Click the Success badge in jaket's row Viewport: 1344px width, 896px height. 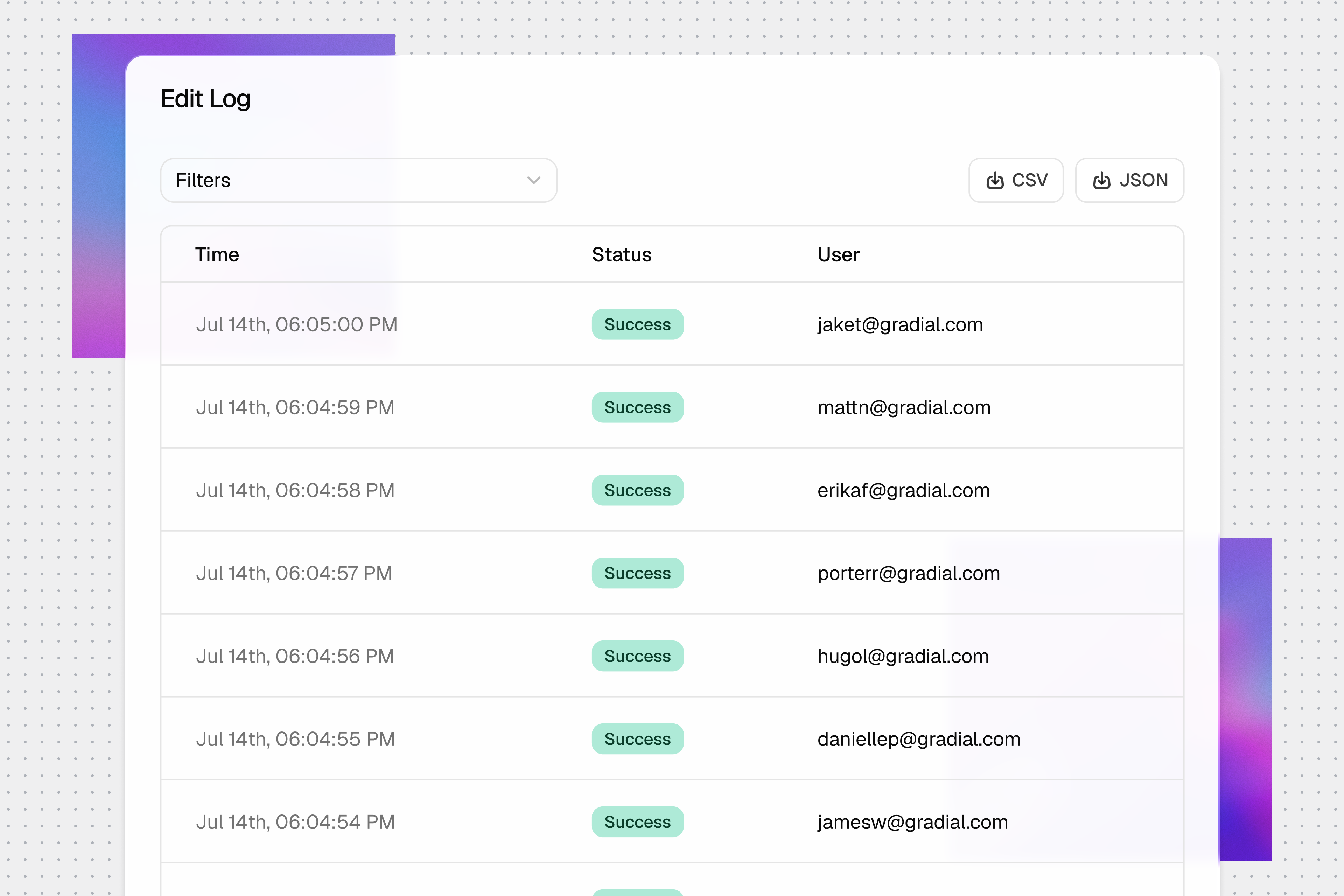[638, 324]
